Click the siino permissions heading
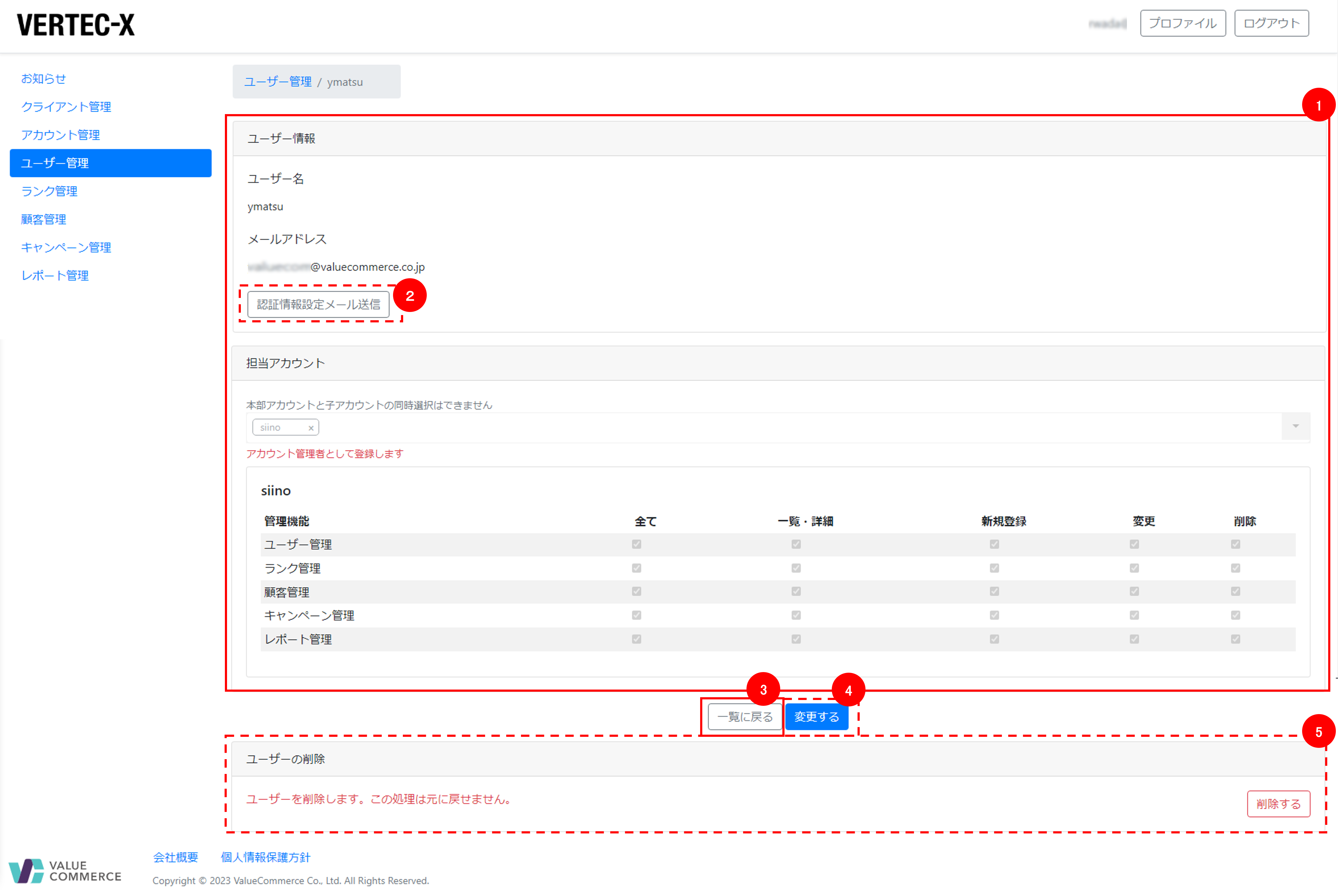 pyautogui.click(x=276, y=491)
